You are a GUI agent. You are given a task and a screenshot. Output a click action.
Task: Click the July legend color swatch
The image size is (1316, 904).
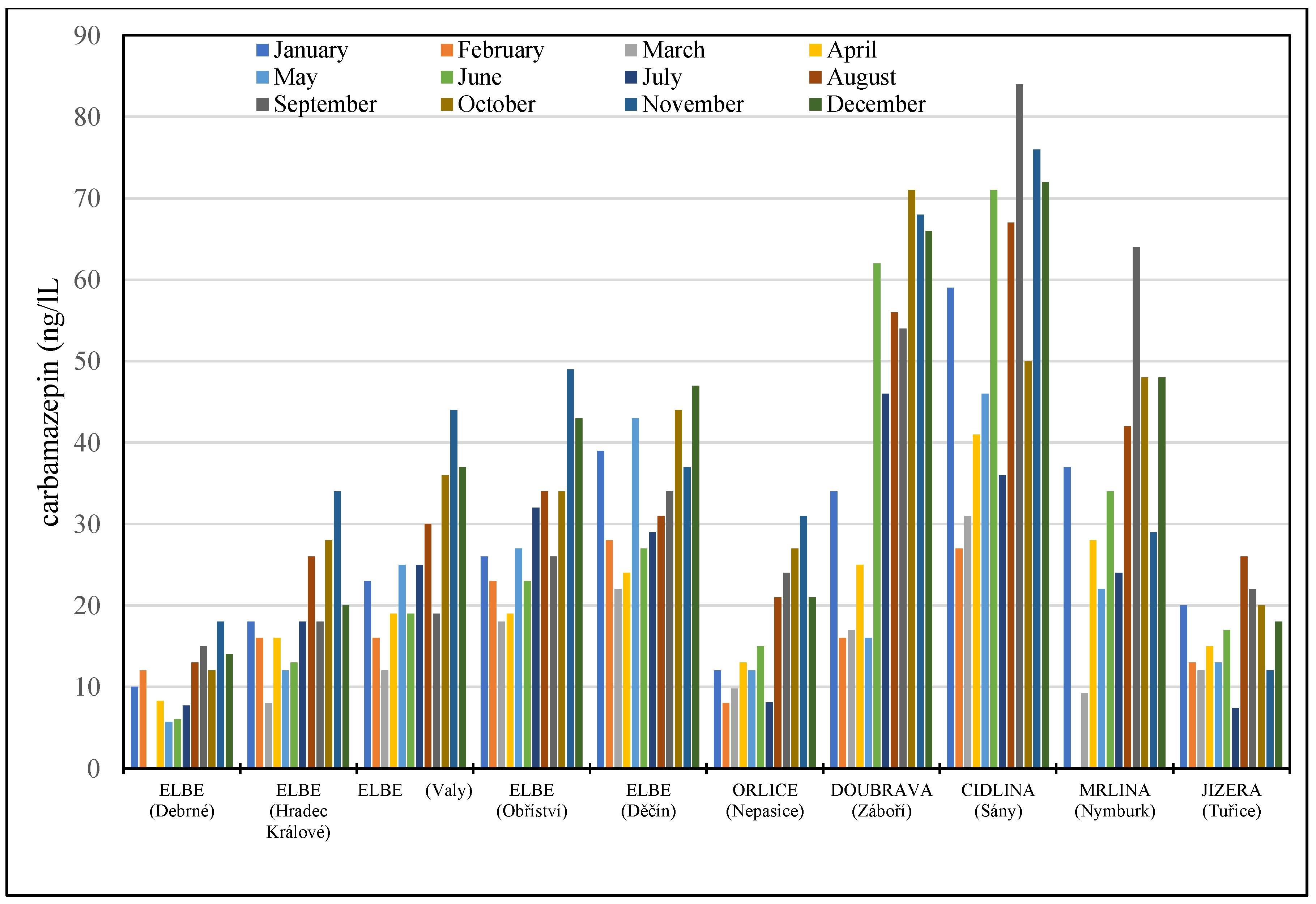[x=631, y=77]
